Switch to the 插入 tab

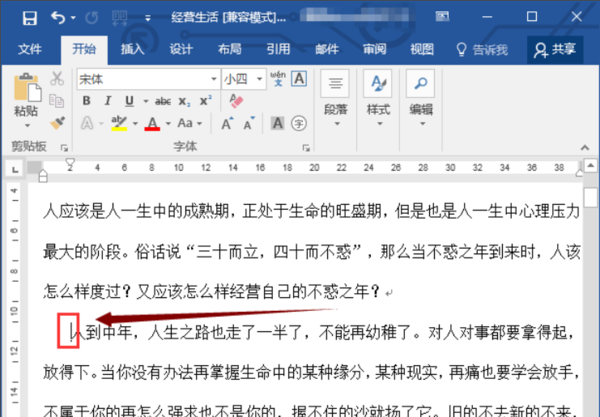pyautogui.click(x=132, y=49)
